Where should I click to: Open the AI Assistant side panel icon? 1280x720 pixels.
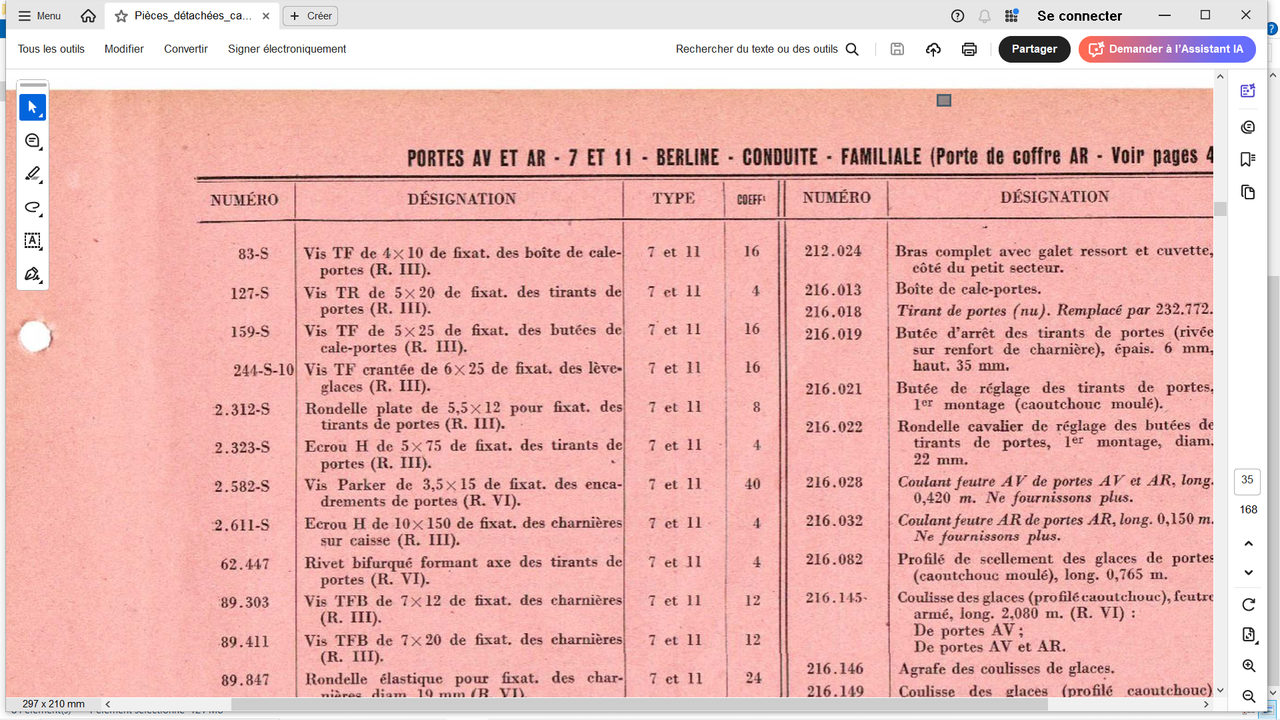point(1248,91)
